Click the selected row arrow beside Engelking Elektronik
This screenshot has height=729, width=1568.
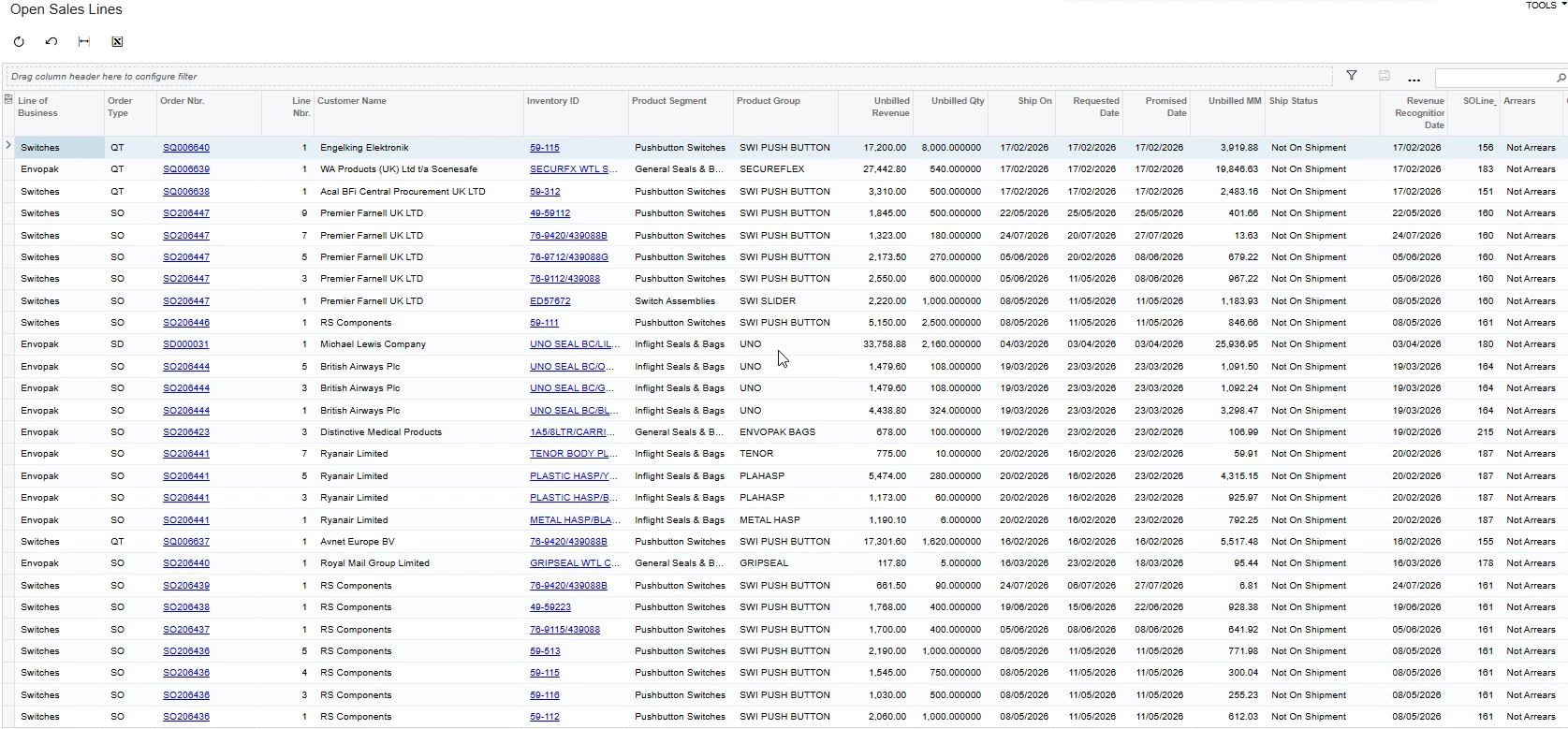[x=8, y=146]
